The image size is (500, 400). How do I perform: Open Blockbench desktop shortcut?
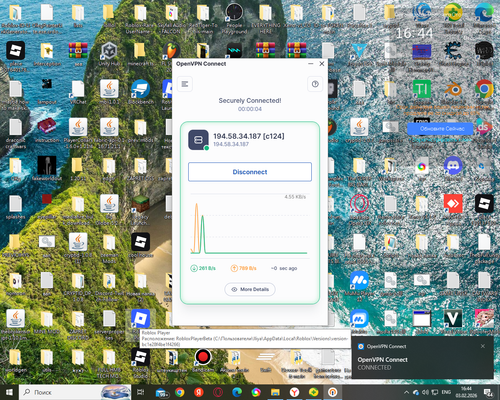[x=140, y=92]
